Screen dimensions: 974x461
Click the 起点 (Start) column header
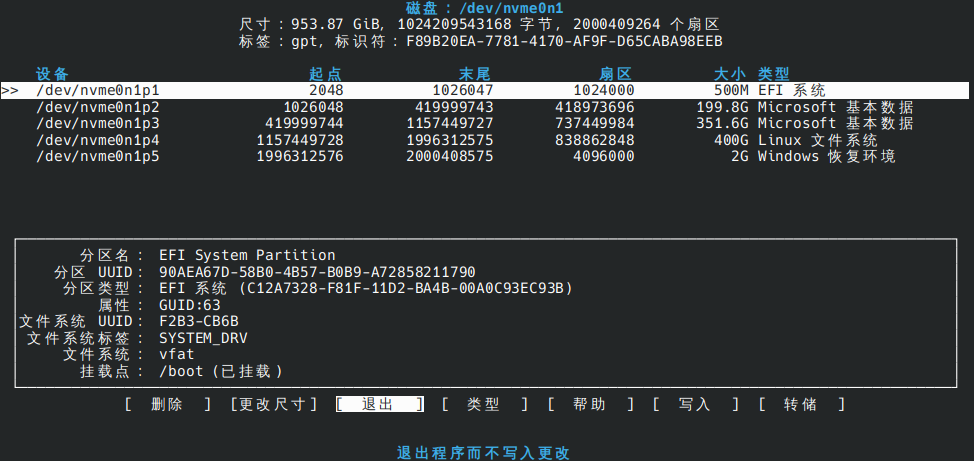(x=326, y=74)
